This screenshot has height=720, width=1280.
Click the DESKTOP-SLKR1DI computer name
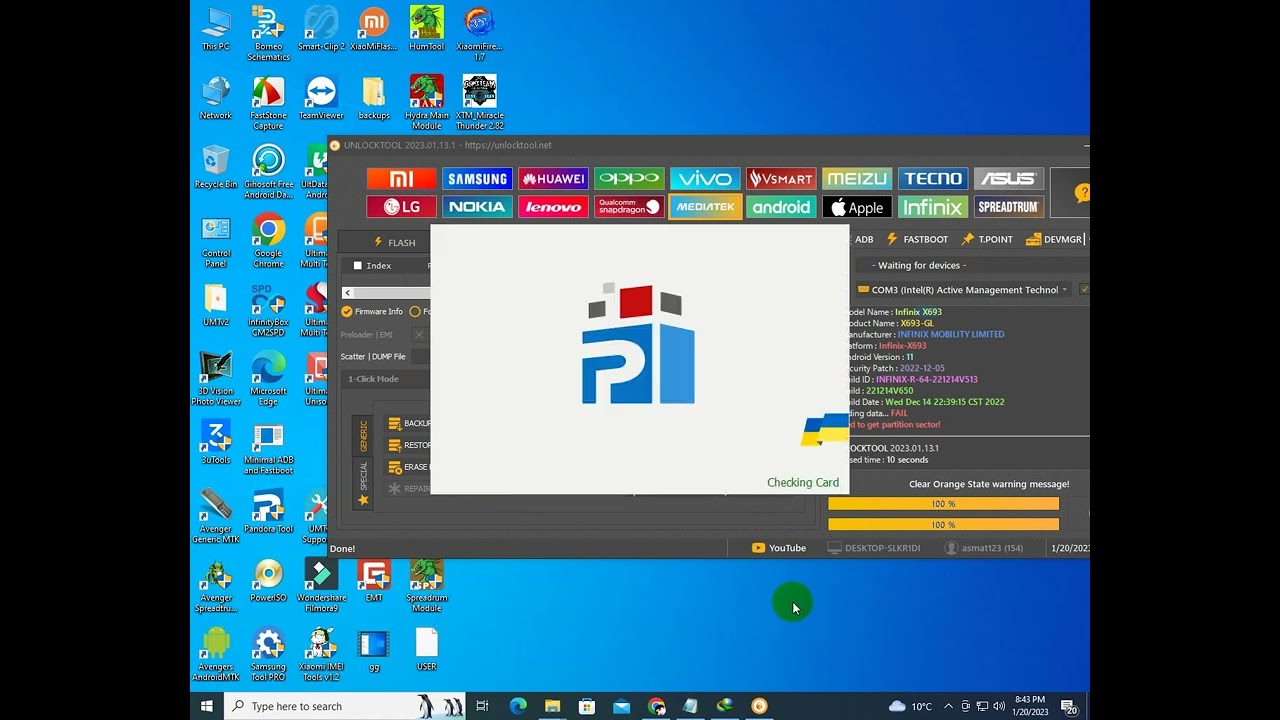874,548
